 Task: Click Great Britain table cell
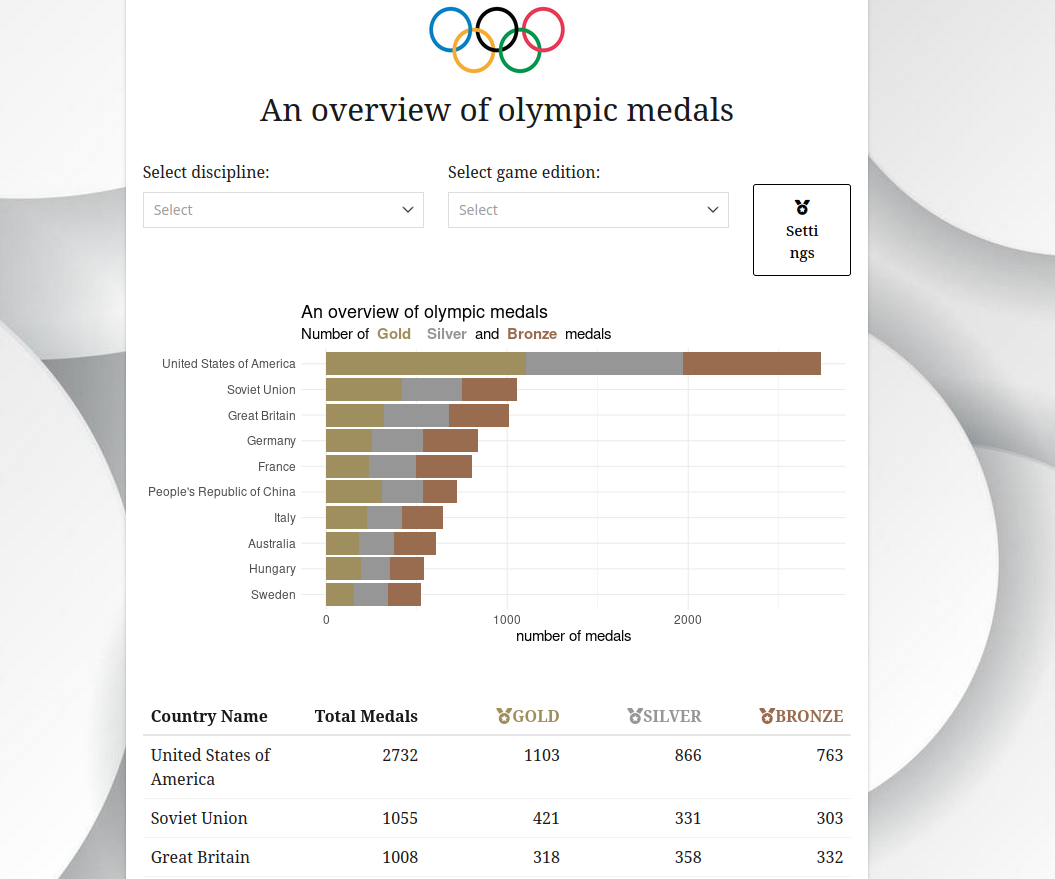pyautogui.click(x=201, y=857)
